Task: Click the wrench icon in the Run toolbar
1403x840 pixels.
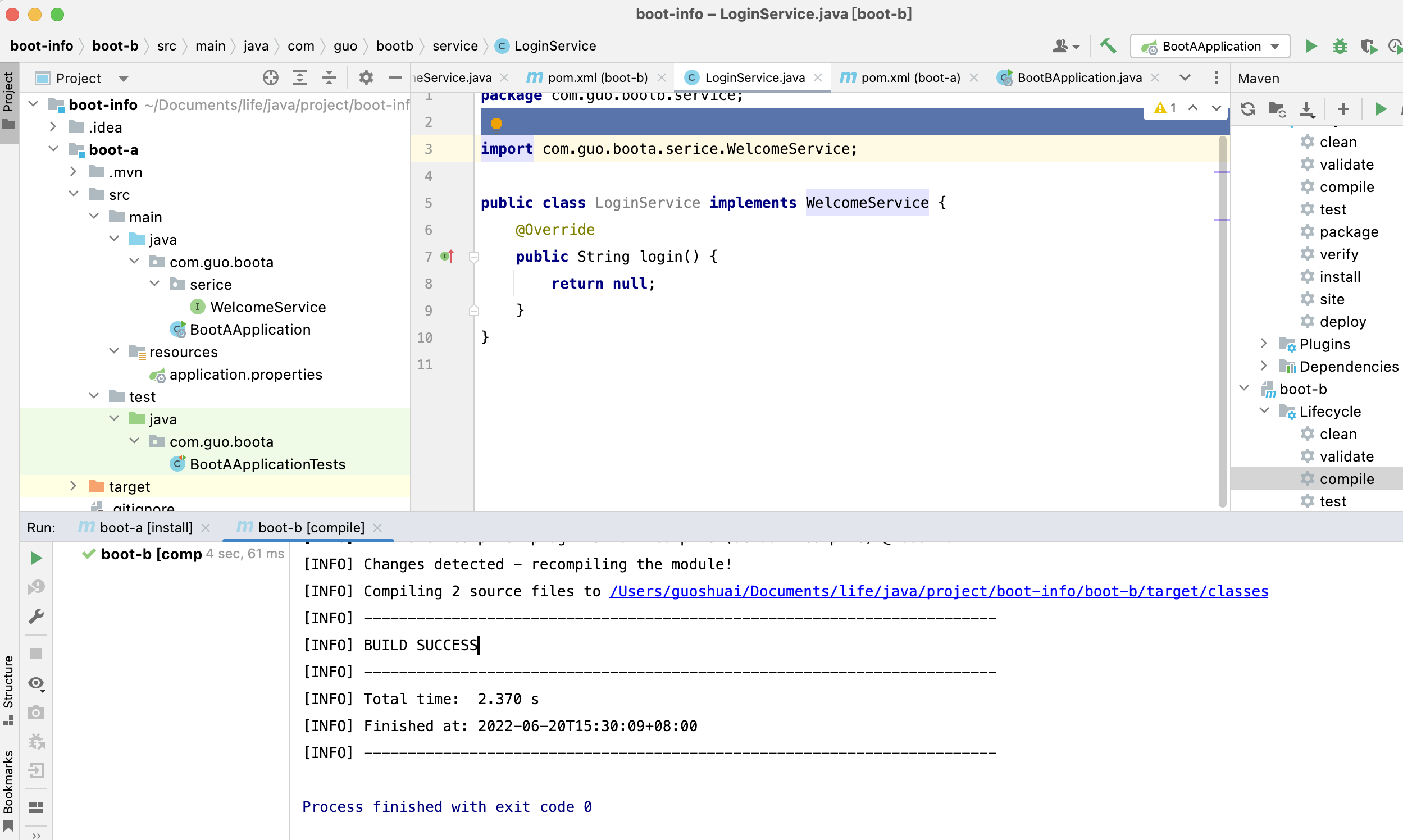Action: pyautogui.click(x=37, y=617)
